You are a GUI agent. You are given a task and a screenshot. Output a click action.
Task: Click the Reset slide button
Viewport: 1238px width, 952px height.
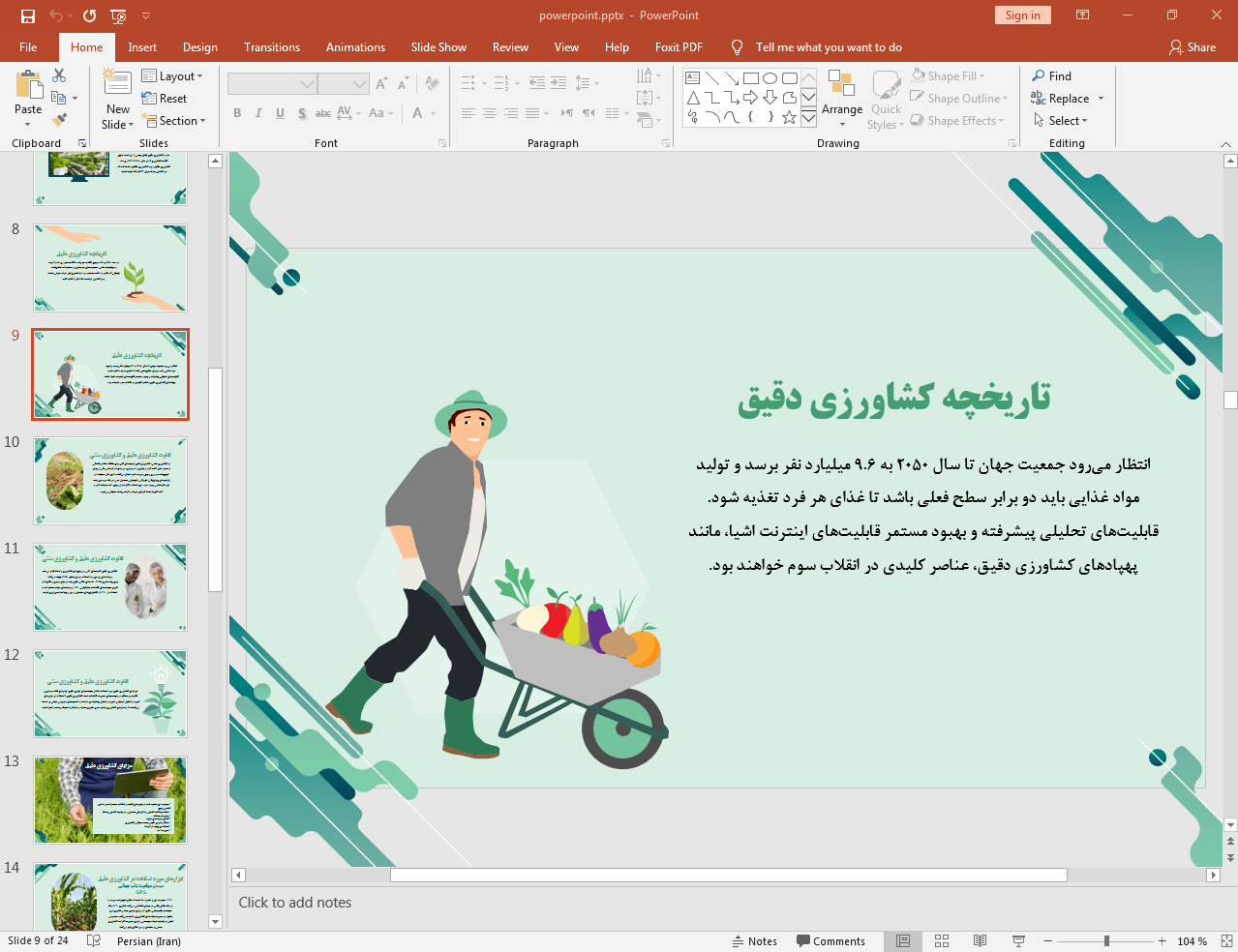[165, 99]
